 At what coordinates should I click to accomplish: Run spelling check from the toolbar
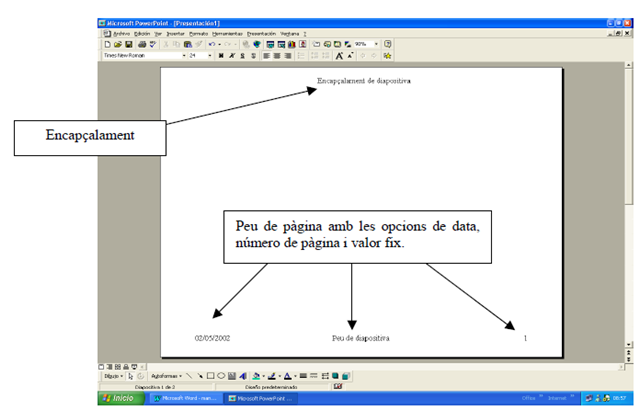[153, 44]
